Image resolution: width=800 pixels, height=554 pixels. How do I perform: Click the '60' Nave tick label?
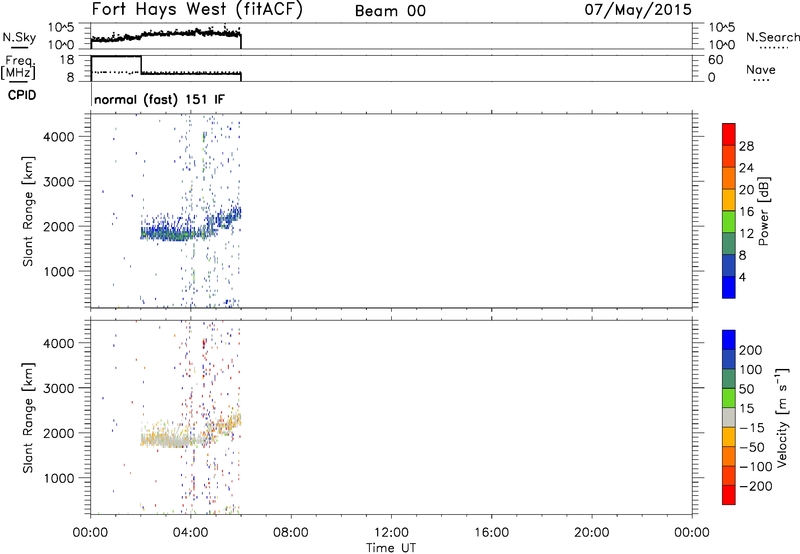coord(715,60)
